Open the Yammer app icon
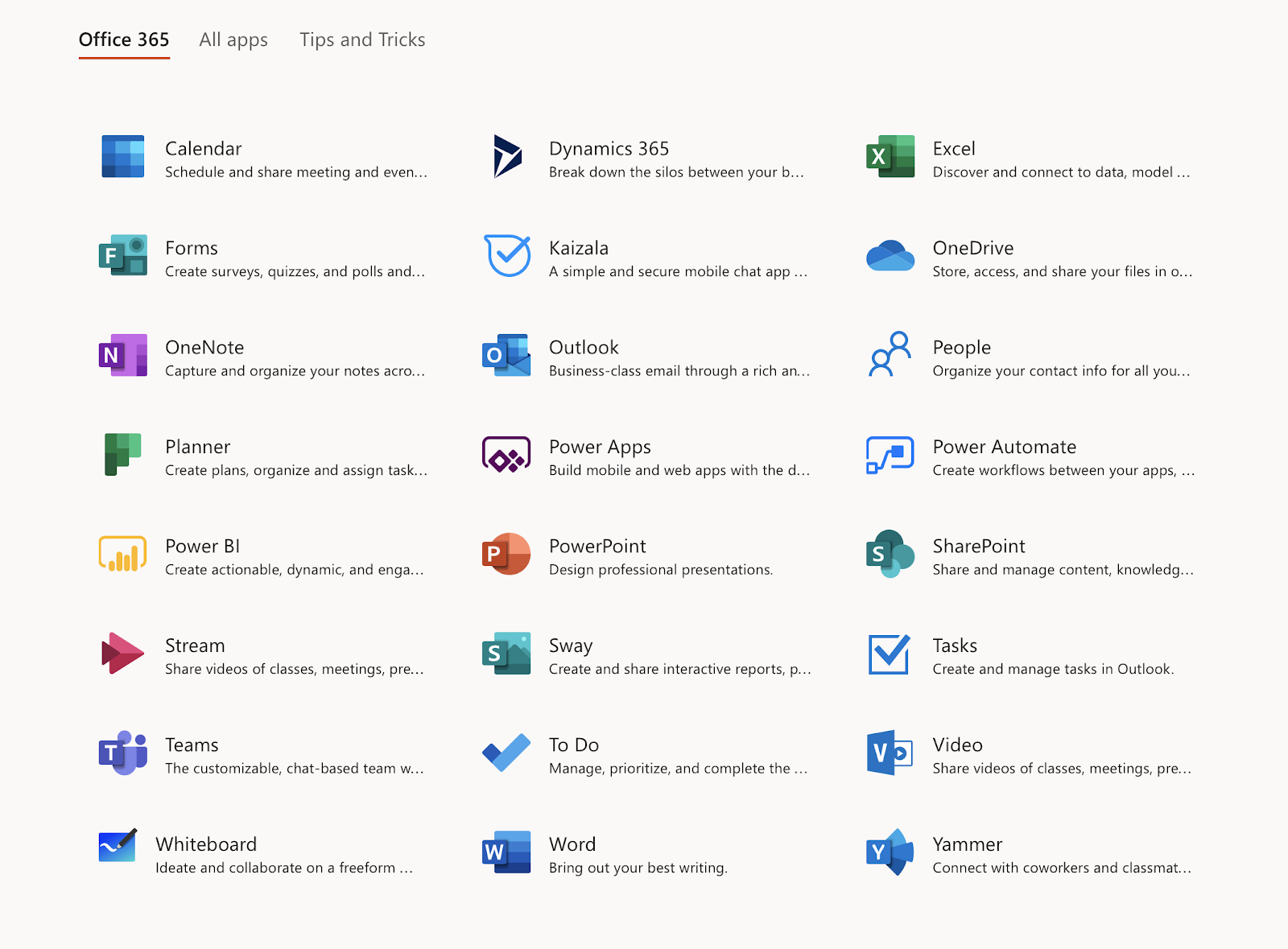 click(x=890, y=852)
